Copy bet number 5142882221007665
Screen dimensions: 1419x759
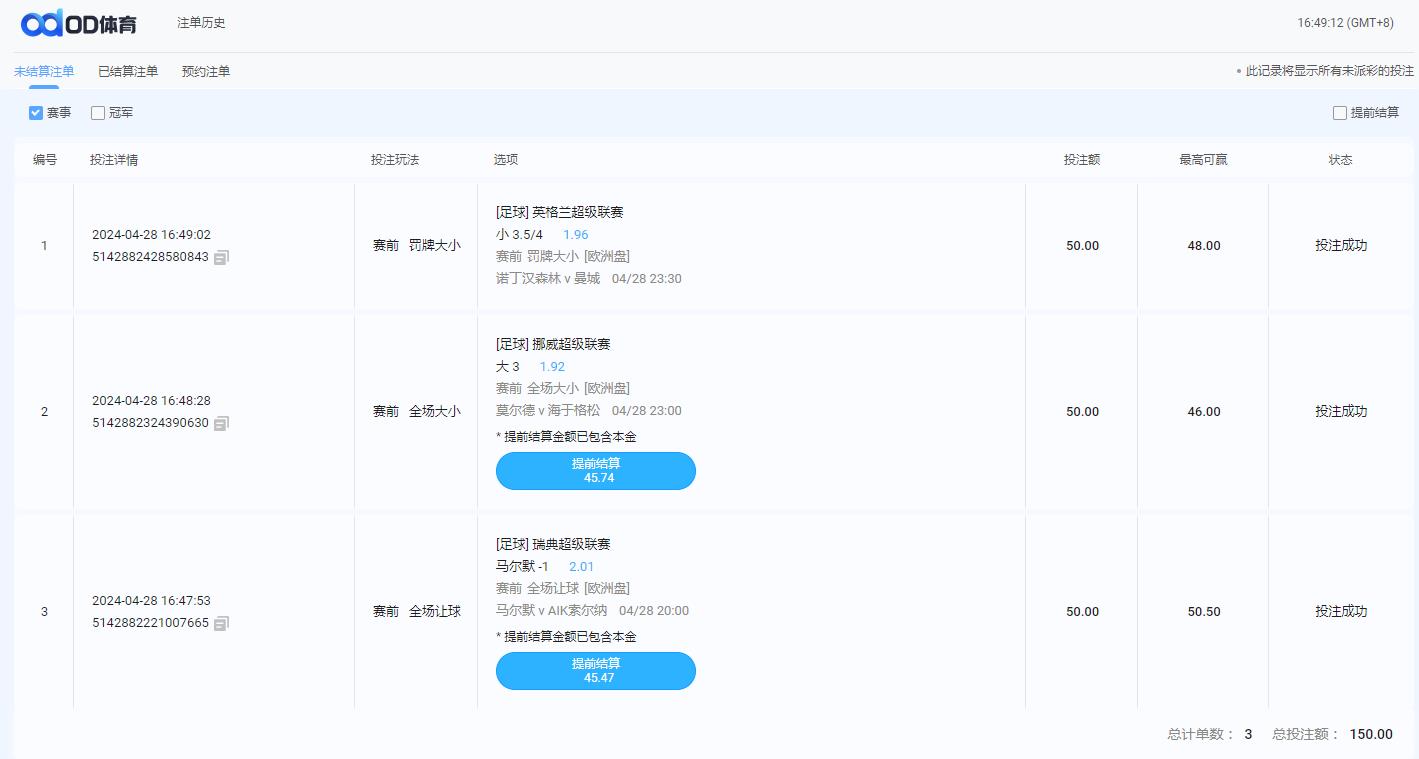[221, 623]
